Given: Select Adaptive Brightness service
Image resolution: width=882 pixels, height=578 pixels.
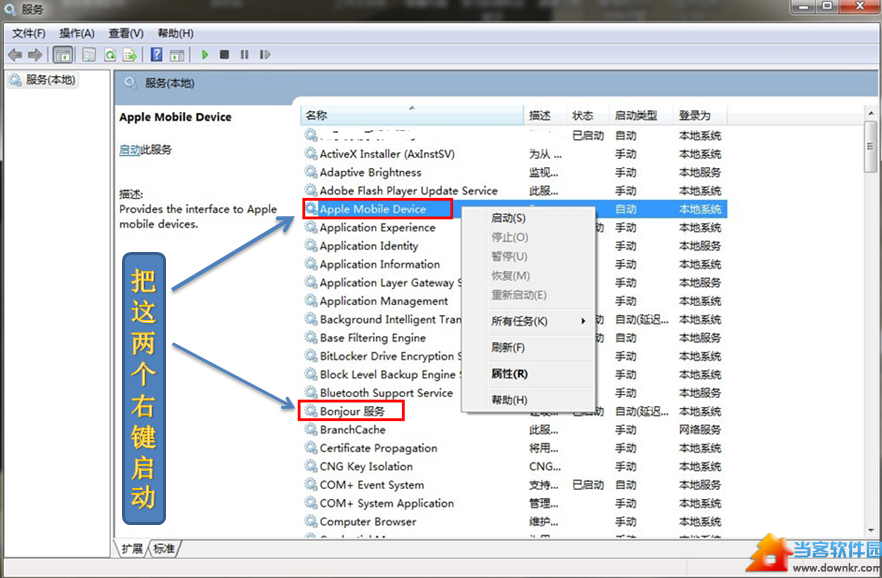Looking at the screenshot, I should pos(370,172).
